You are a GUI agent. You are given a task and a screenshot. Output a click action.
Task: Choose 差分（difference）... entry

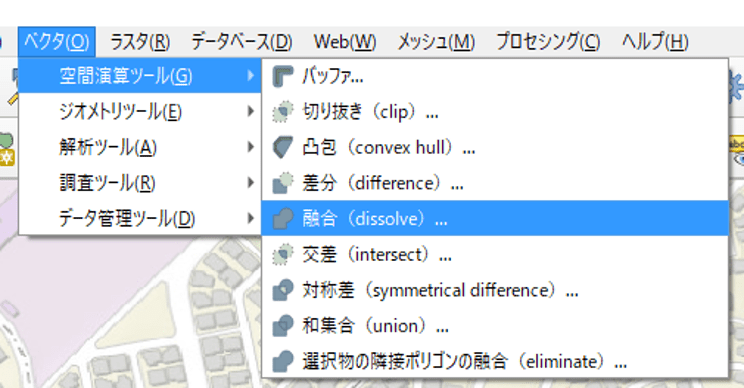[x=495, y=183]
